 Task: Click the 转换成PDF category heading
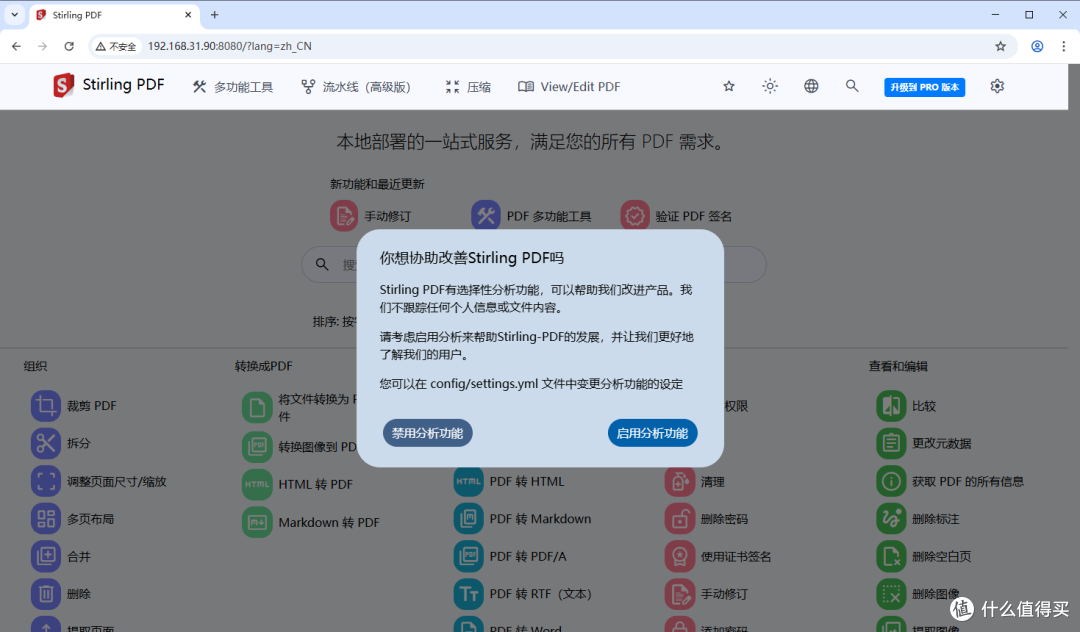tap(263, 366)
